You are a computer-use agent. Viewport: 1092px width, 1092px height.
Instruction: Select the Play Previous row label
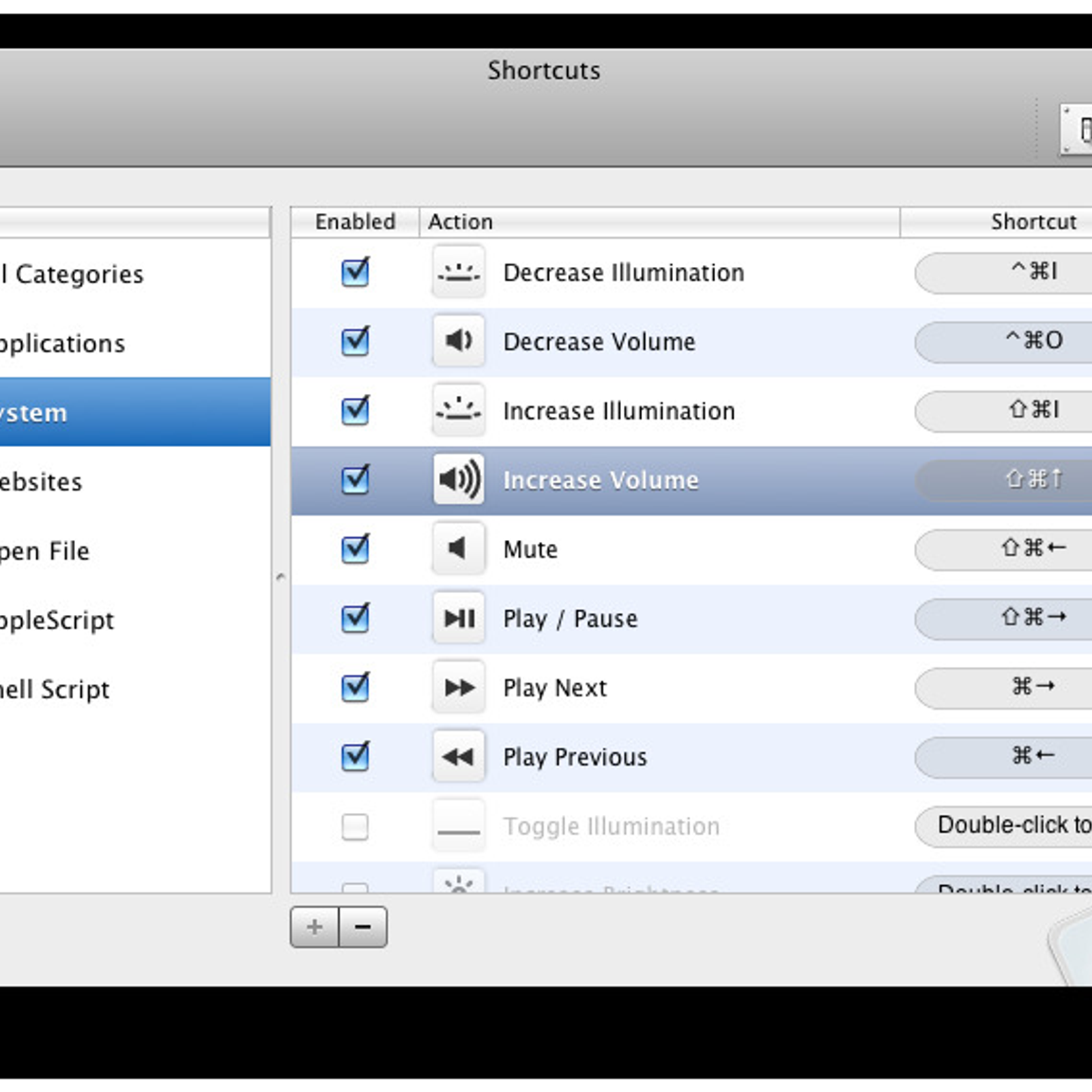click(x=575, y=758)
